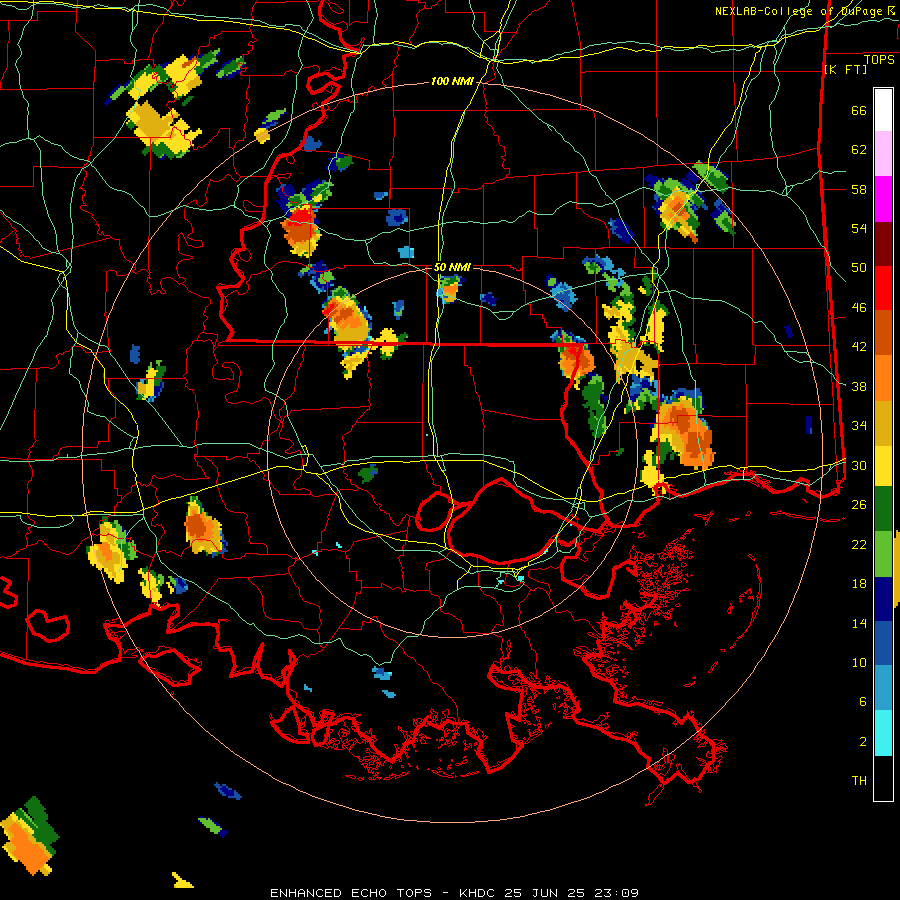Click the bright red legend swatch

coord(883,288)
